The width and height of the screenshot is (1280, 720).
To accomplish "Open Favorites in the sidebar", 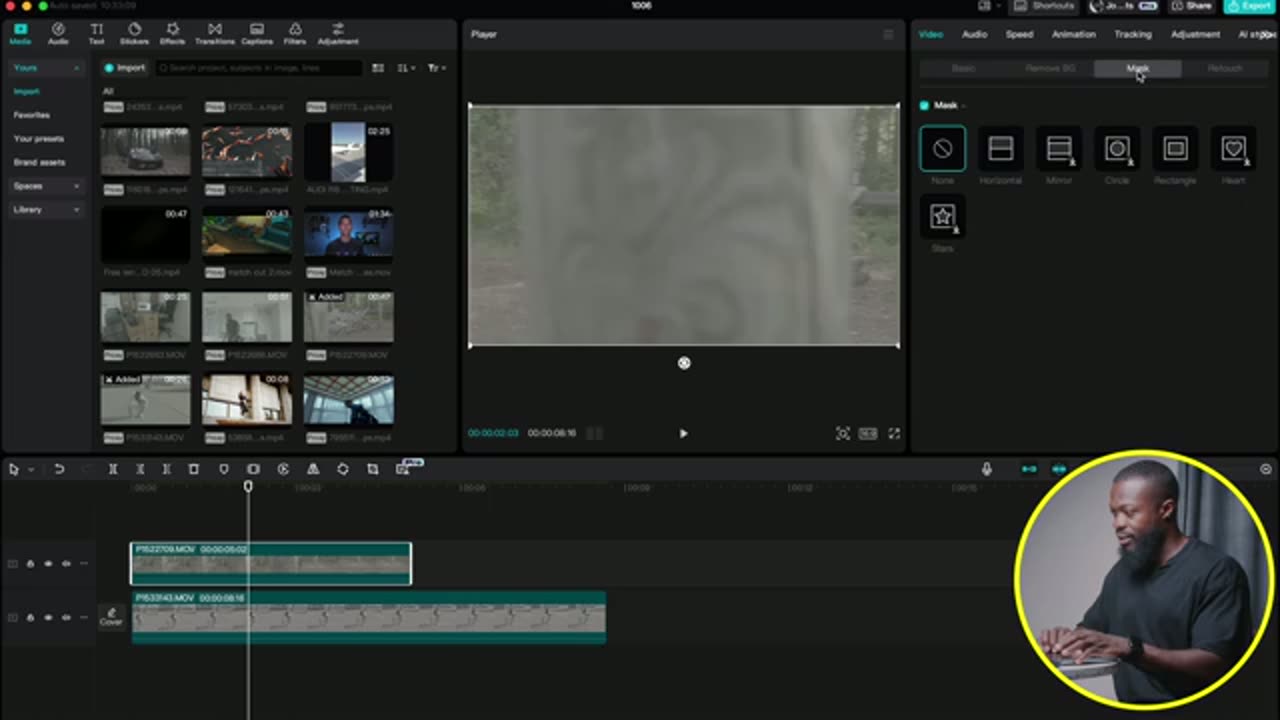I will coord(31,115).
